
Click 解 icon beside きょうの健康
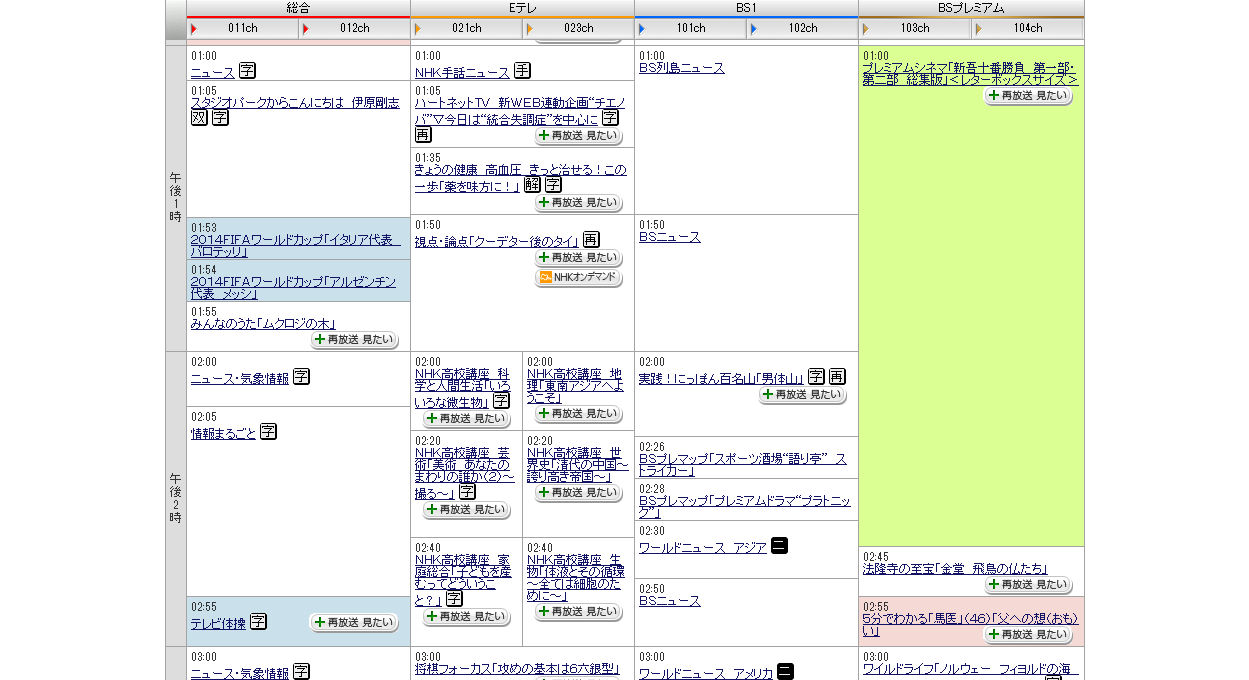[x=532, y=184]
